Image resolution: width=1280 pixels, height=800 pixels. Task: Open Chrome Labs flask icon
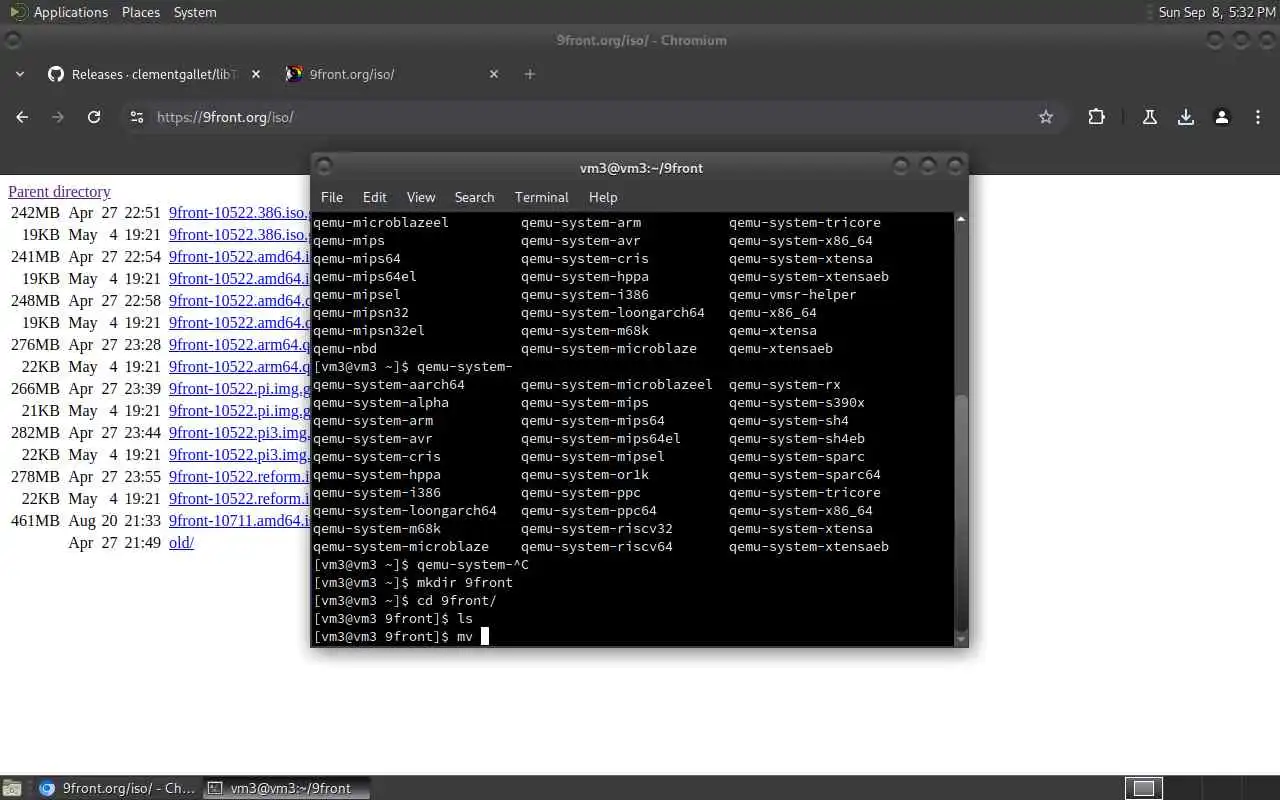pyautogui.click(x=1150, y=117)
